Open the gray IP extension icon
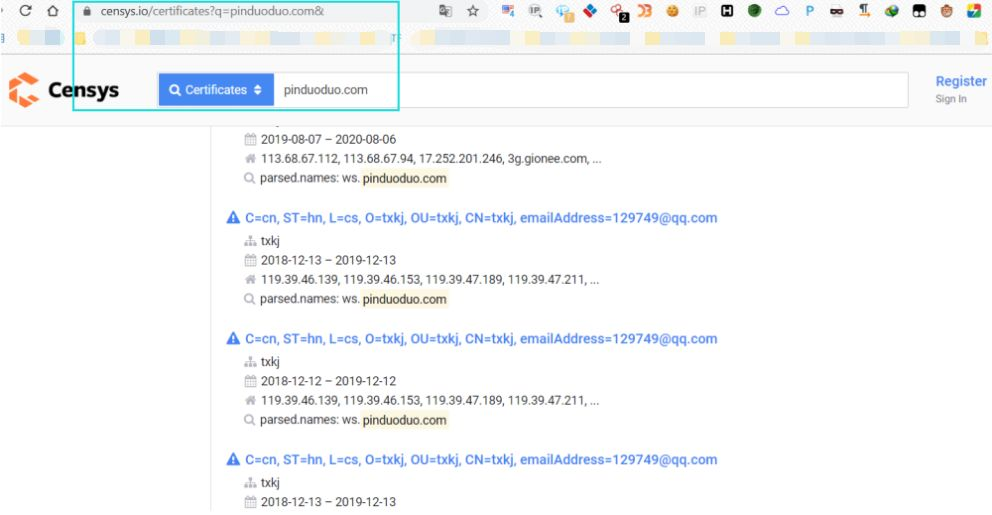 coord(700,11)
